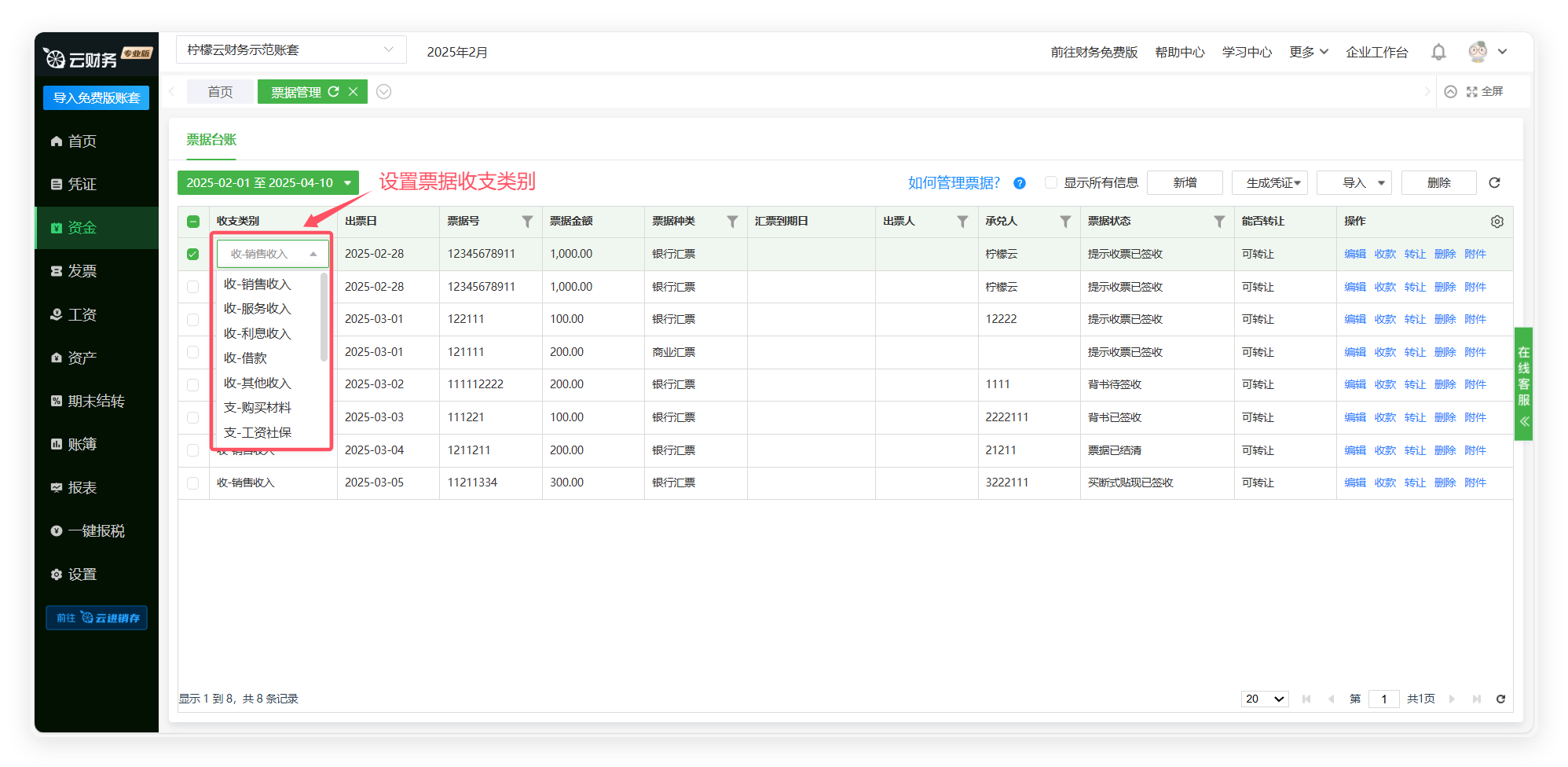1568x767 pixels.
Task: Click the page number input field
Action: [x=1383, y=699]
